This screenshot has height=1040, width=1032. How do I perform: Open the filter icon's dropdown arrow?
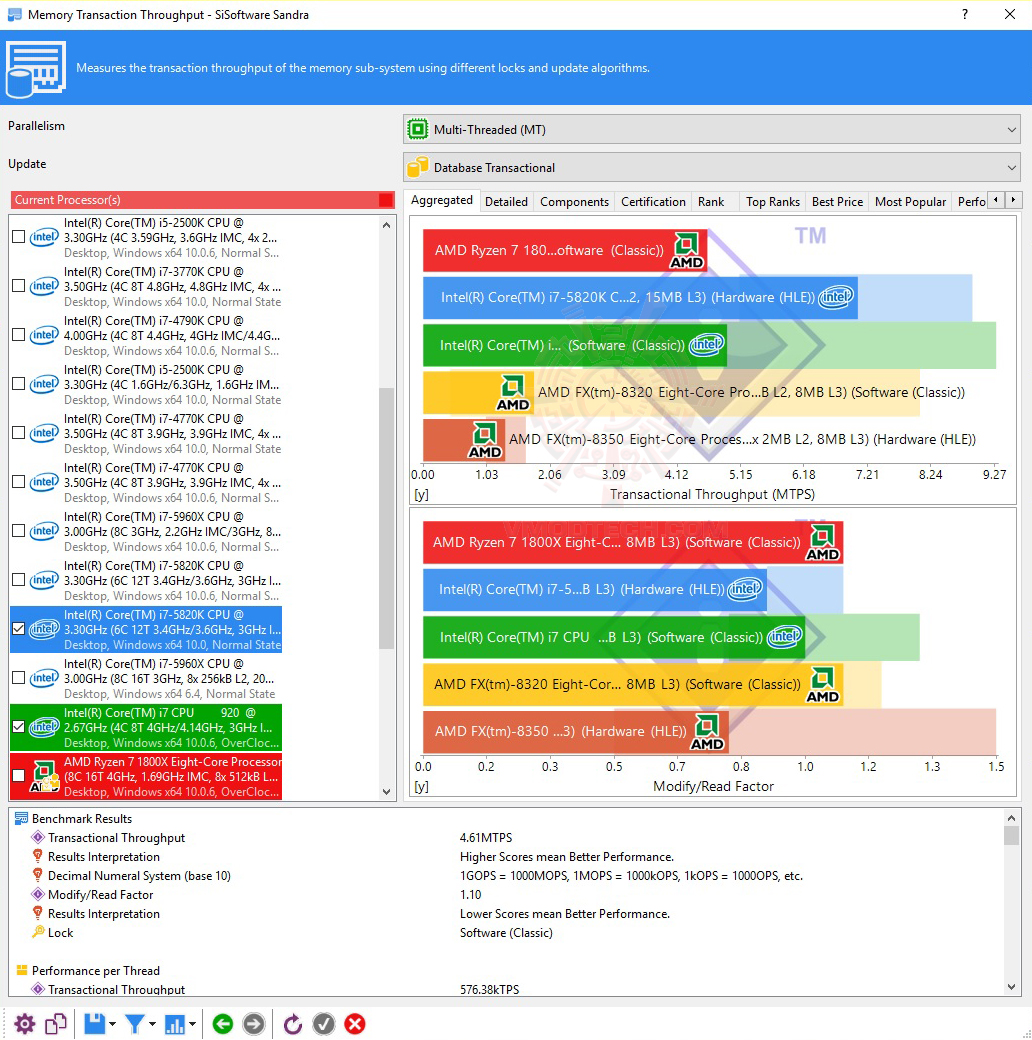152,1024
